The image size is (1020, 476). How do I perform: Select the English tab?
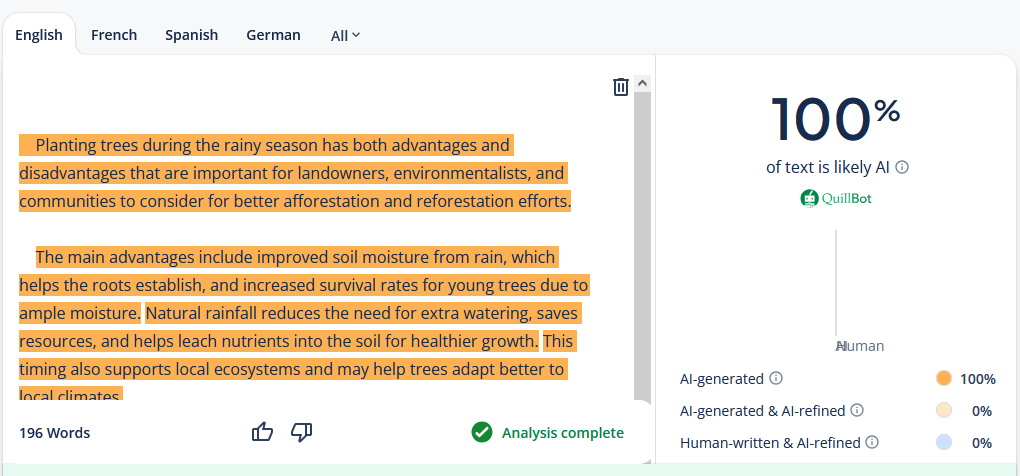coord(39,34)
